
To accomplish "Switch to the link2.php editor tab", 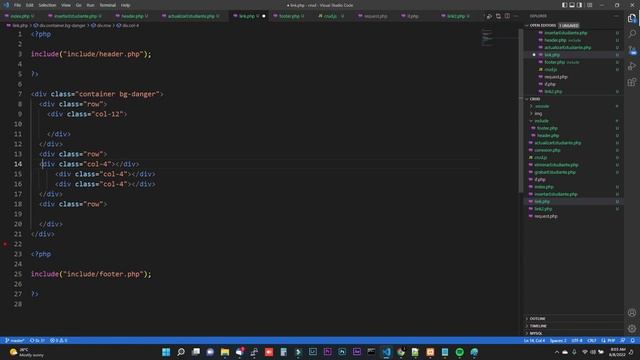I will (456, 16).
